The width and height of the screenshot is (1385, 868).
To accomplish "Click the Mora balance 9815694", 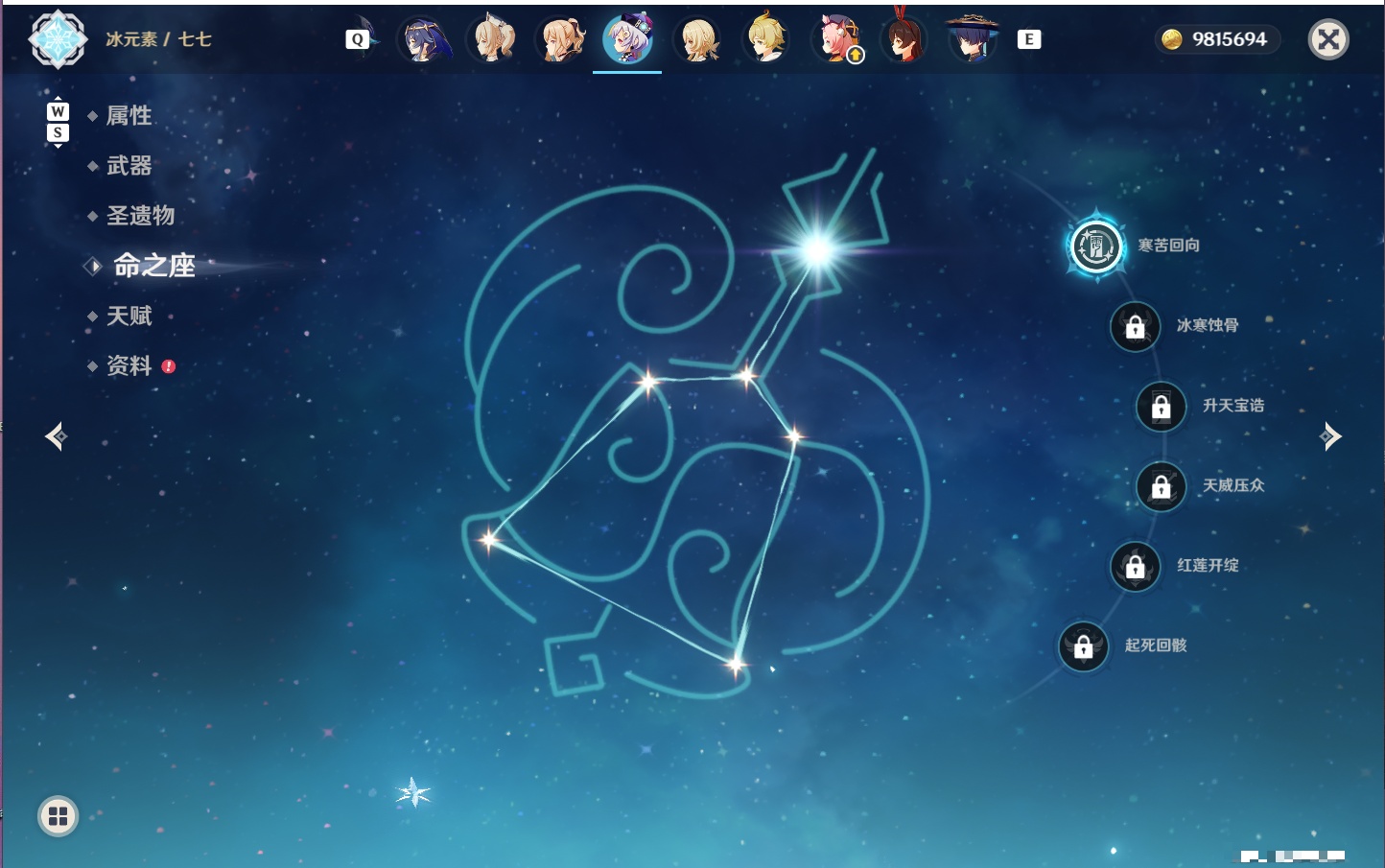I will 1230,39.
